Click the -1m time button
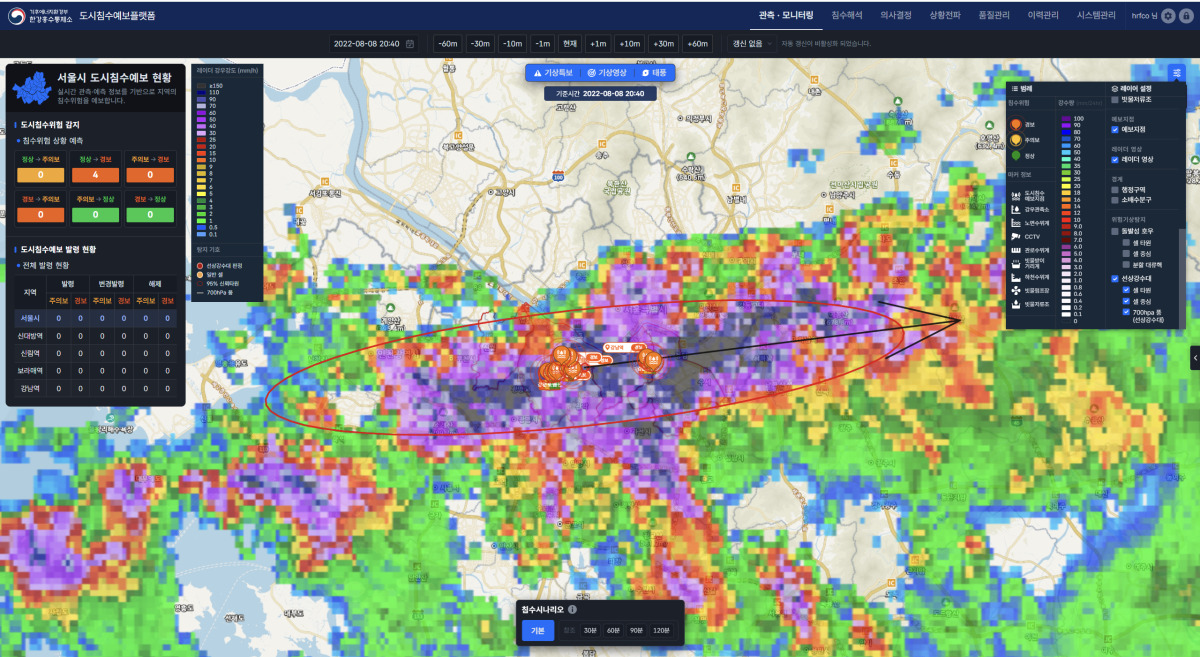 (542, 44)
